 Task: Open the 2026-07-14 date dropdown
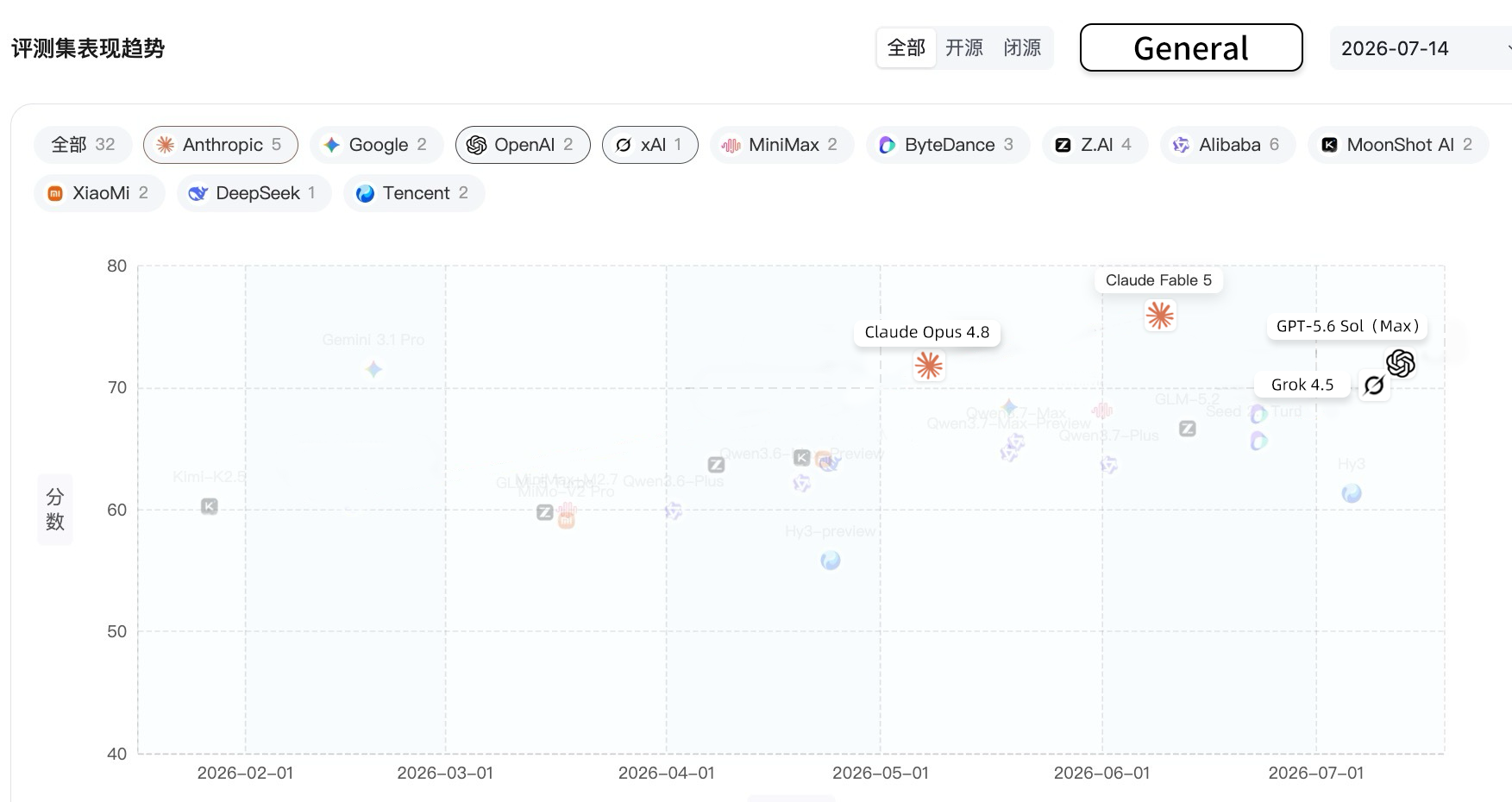click(x=1421, y=48)
